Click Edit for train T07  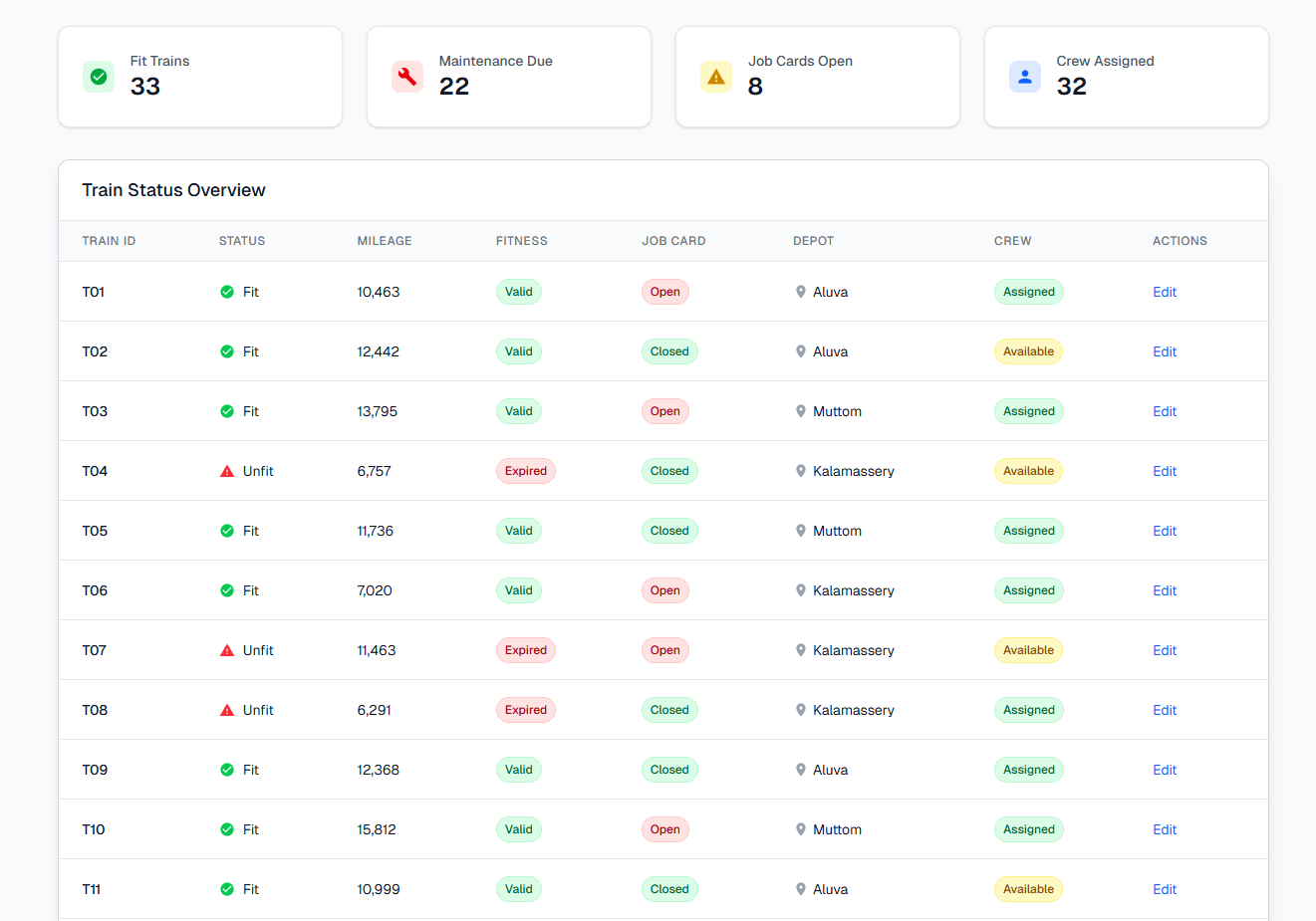click(1165, 650)
